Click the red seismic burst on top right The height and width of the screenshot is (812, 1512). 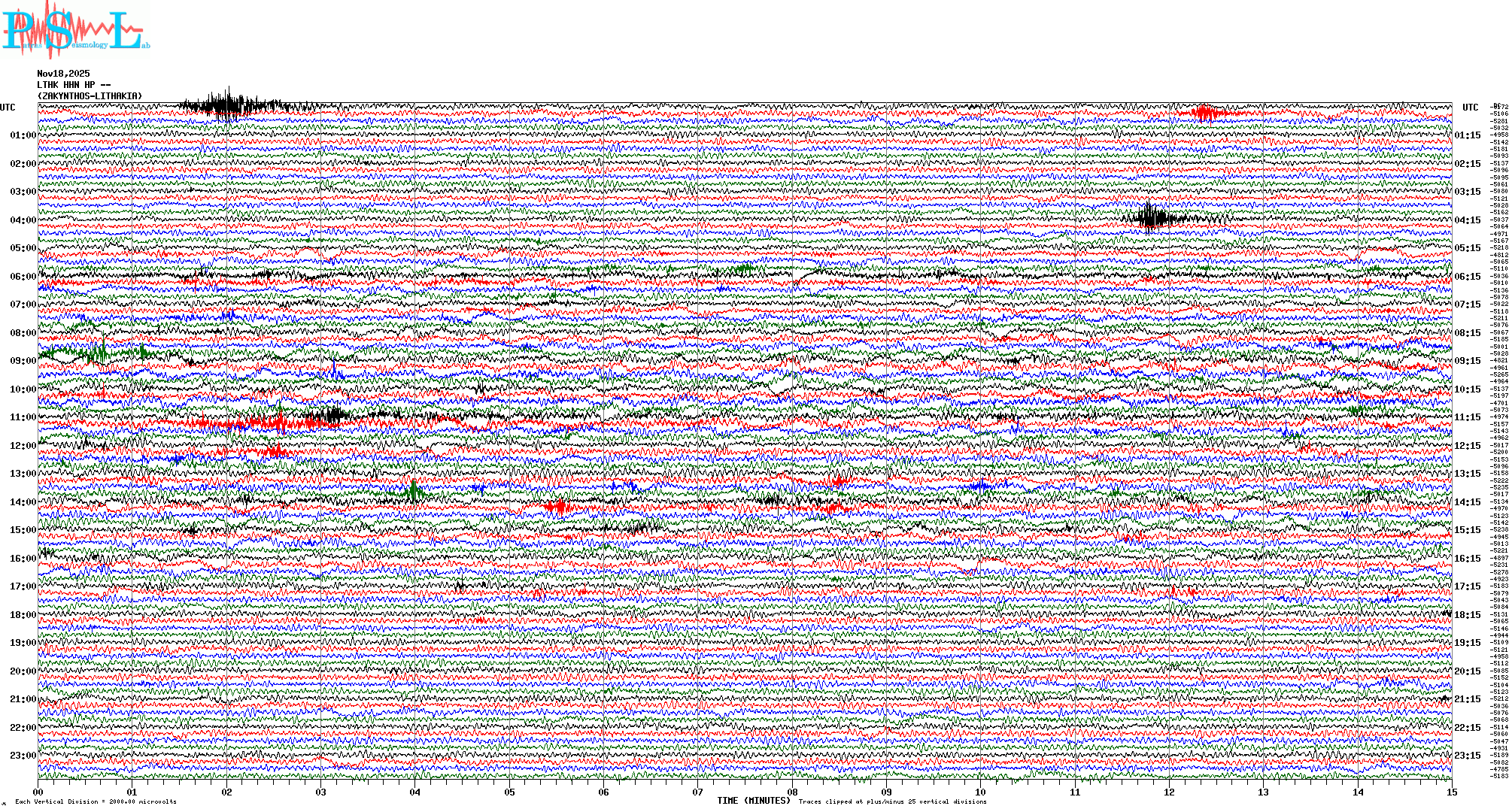[1204, 114]
